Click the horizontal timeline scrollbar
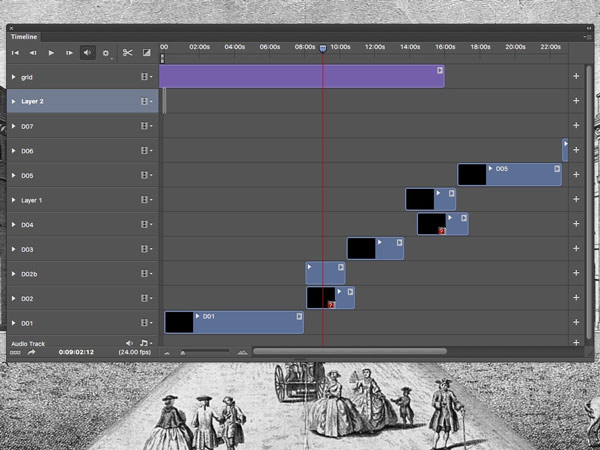Viewport: 600px width, 450px height. click(x=350, y=351)
